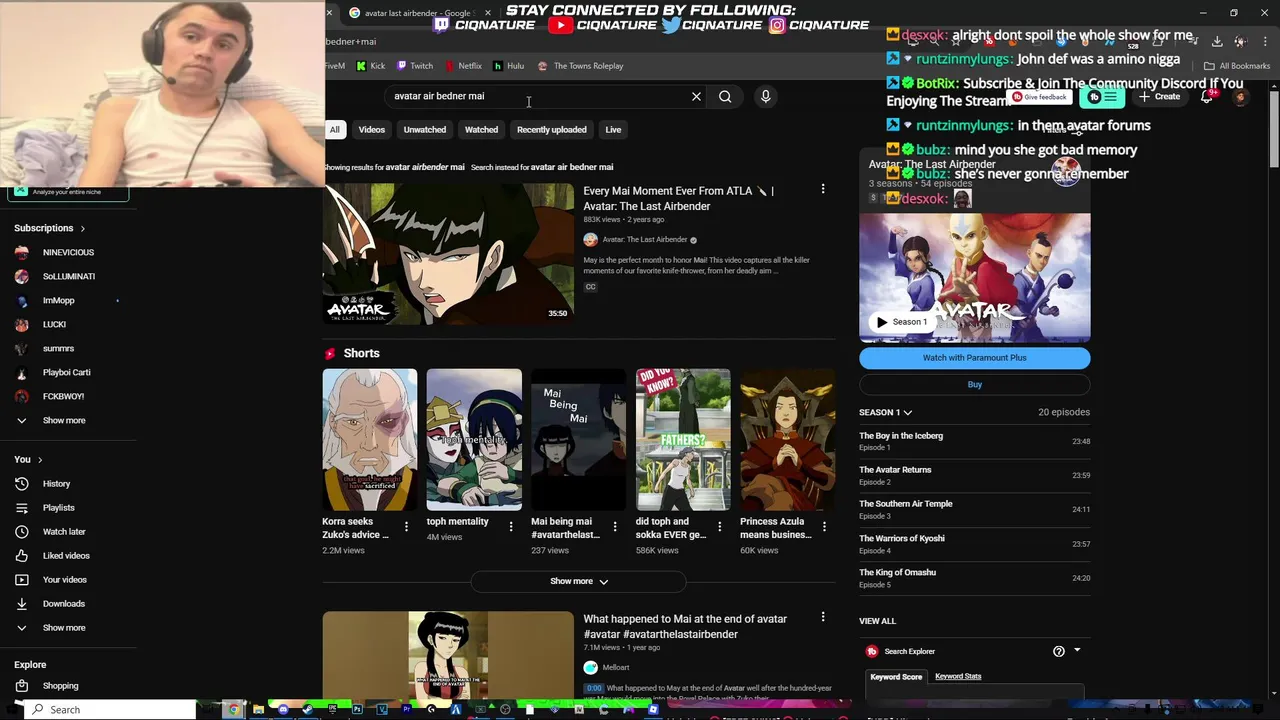1280x720 pixels.
Task: Play Season 1 on the show card
Action: [900, 322]
